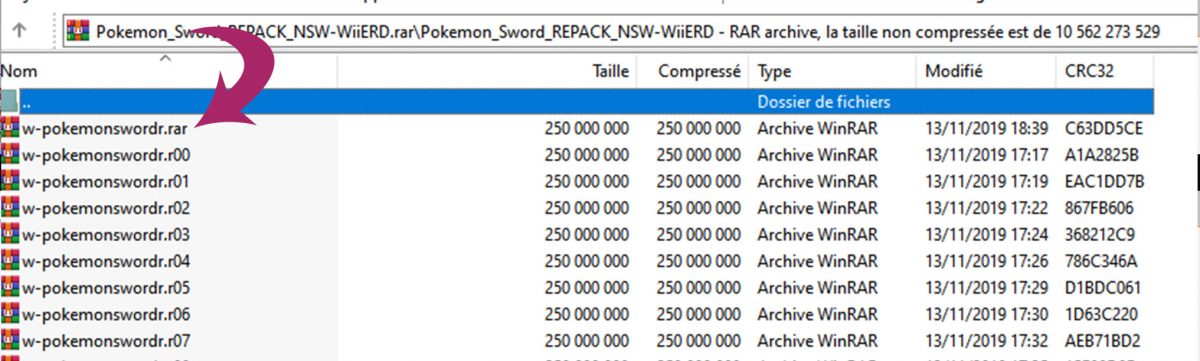
Task: Click modified date 13/11/2019 17:24
Action: tap(986, 235)
